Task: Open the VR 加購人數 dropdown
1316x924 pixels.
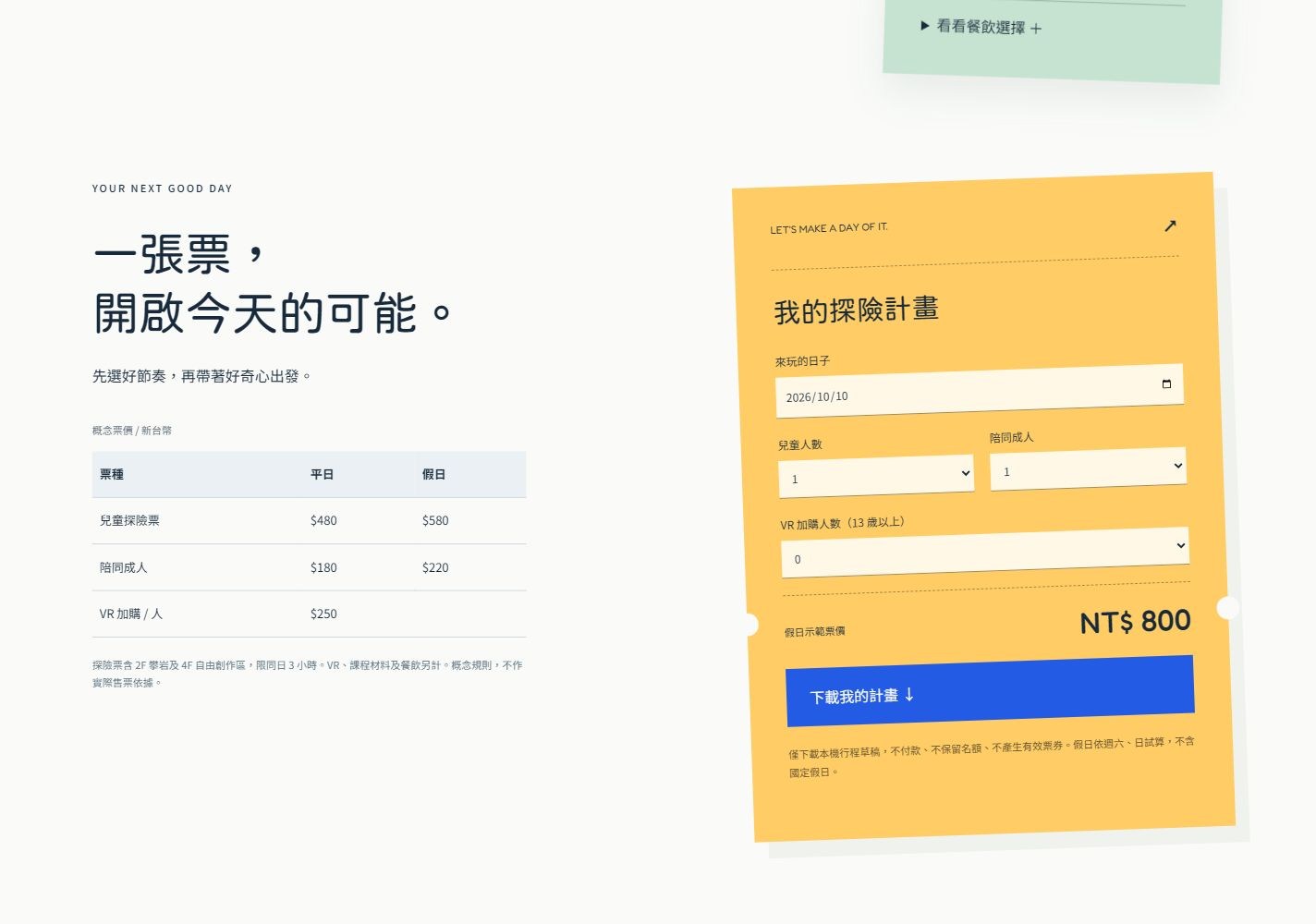Action: 985,553
